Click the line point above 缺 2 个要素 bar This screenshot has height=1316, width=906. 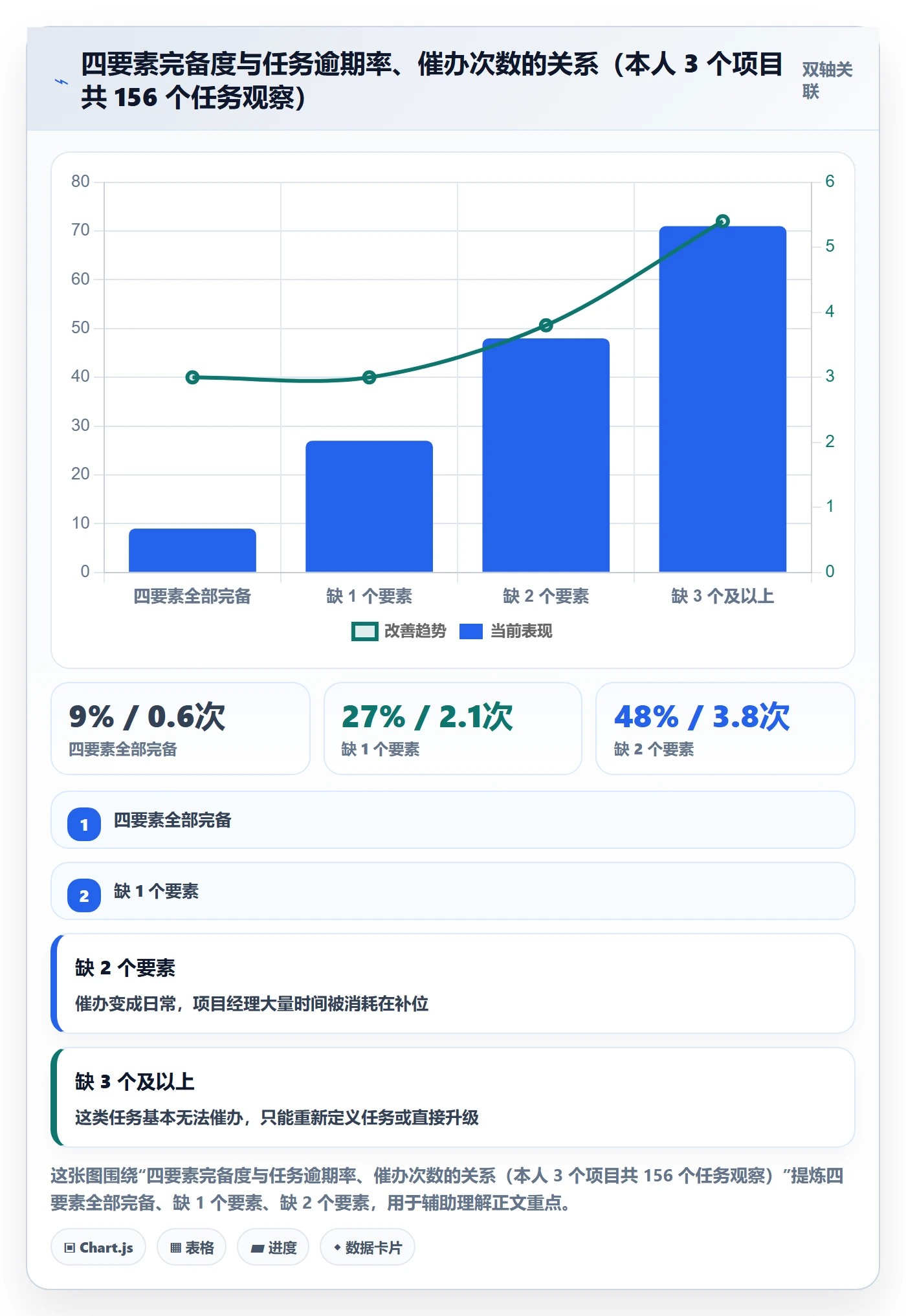point(546,325)
